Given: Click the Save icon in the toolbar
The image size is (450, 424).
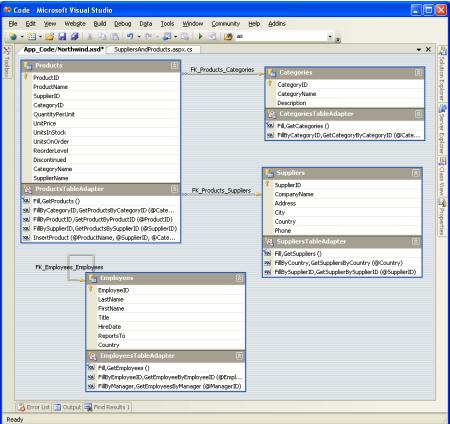Looking at the screenshot, I should [62, 36].
